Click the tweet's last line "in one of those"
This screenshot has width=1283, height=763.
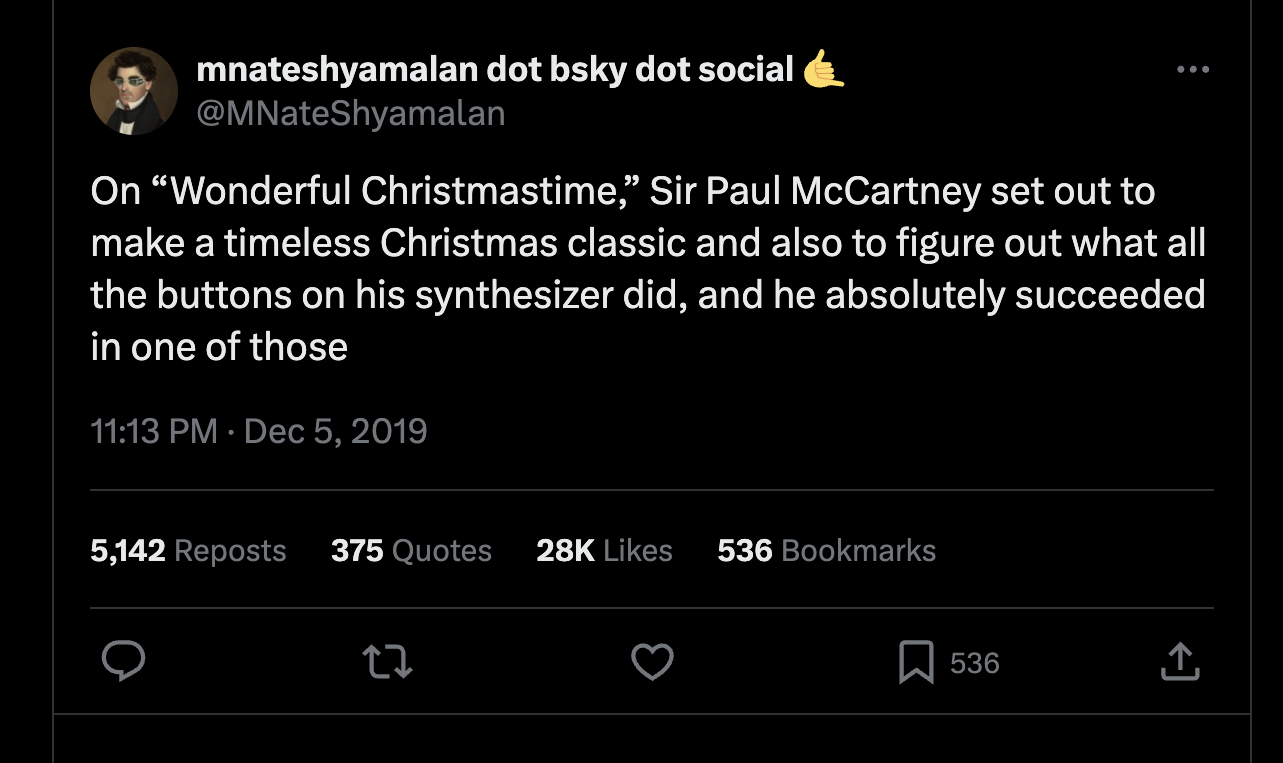pos(219,347)
